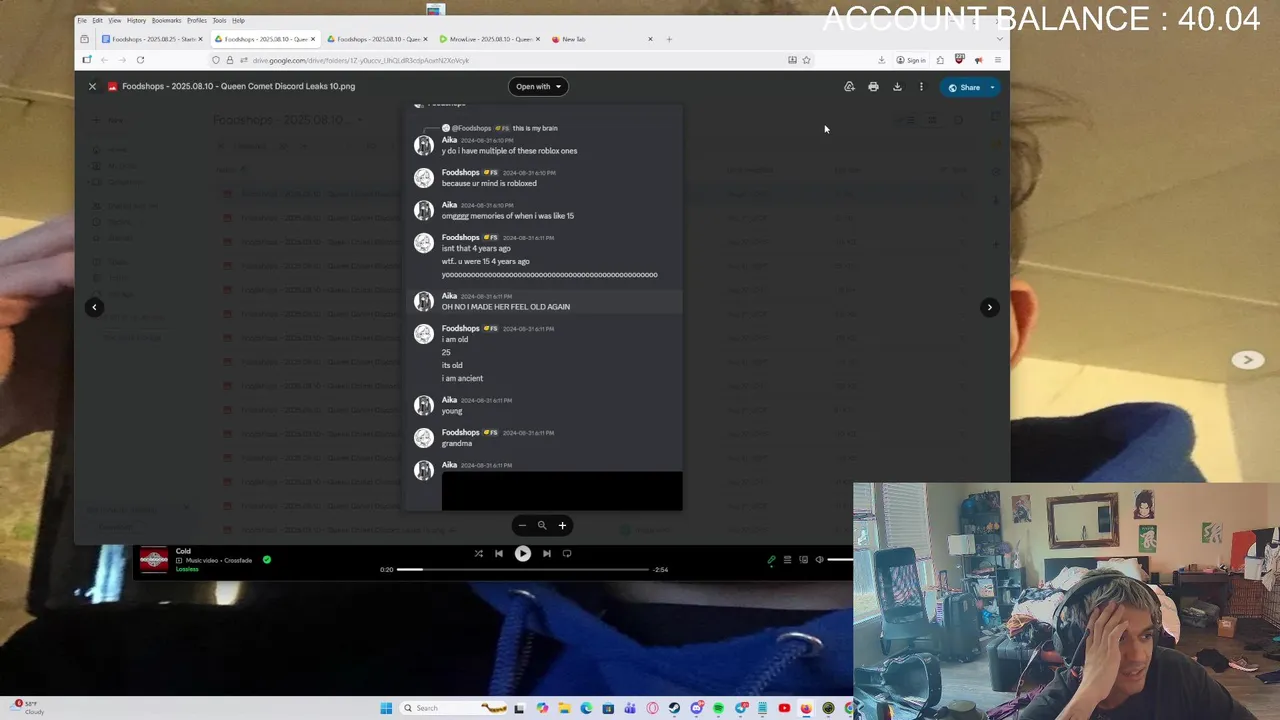Toggle the green lyrics microphone icon
Screen dimensions: 1280x720
click(771, 560)
